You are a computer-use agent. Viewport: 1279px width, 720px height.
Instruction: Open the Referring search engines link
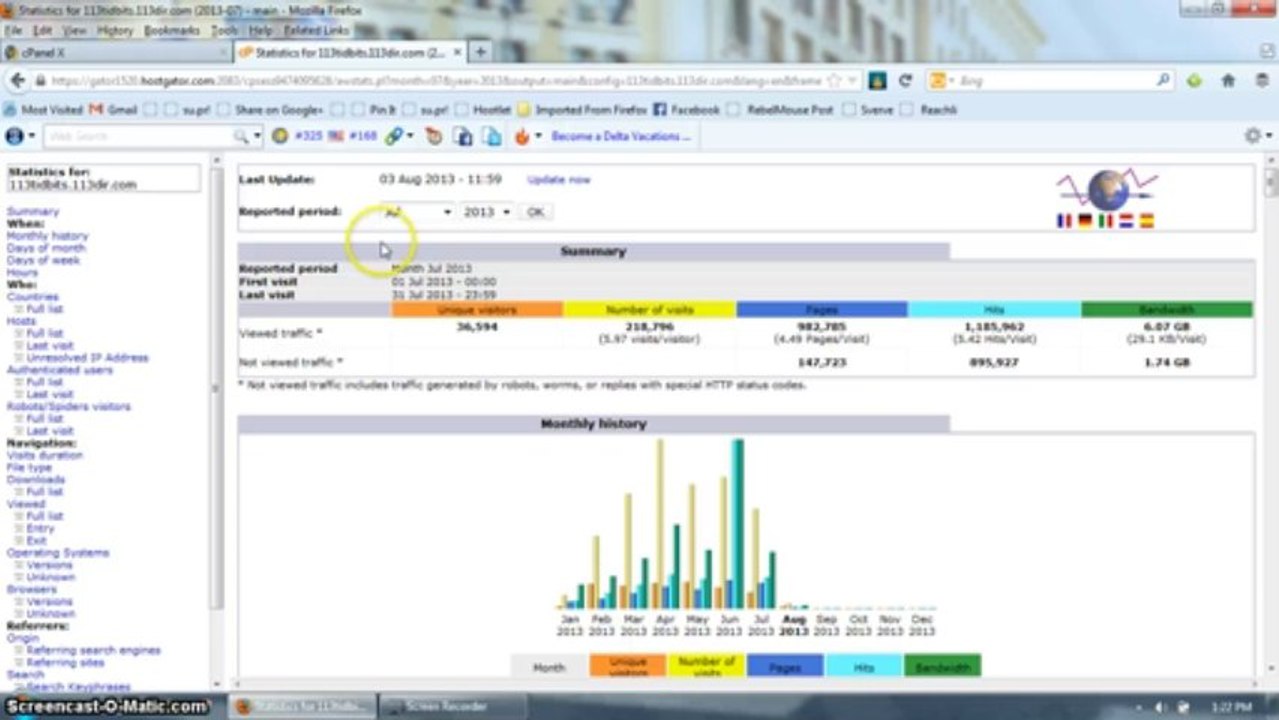click(x=93, y=650)
